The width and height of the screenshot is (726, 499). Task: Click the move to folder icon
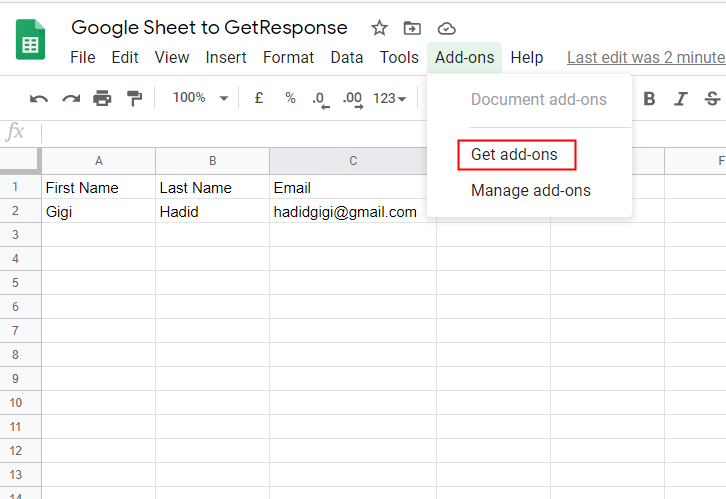pos(412,28)
